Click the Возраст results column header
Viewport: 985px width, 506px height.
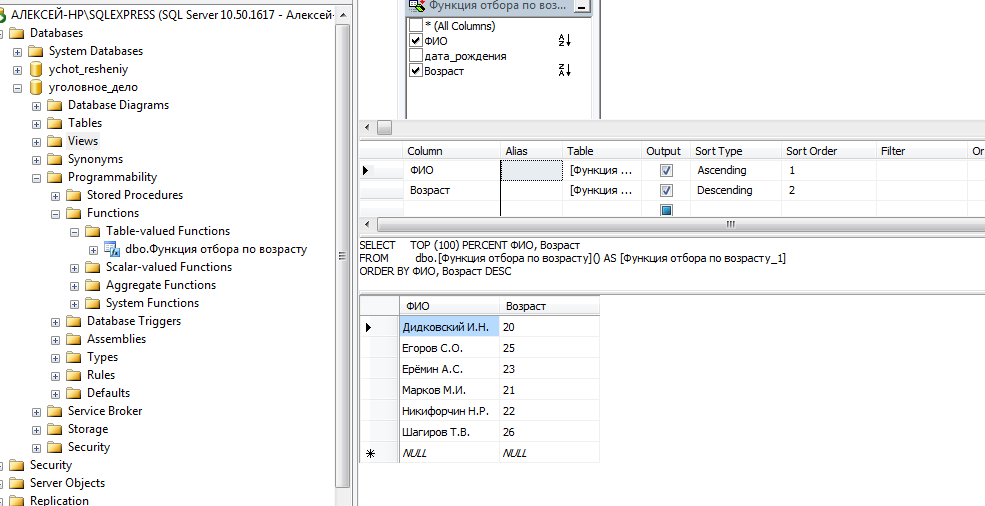click(x=550, y=306)
